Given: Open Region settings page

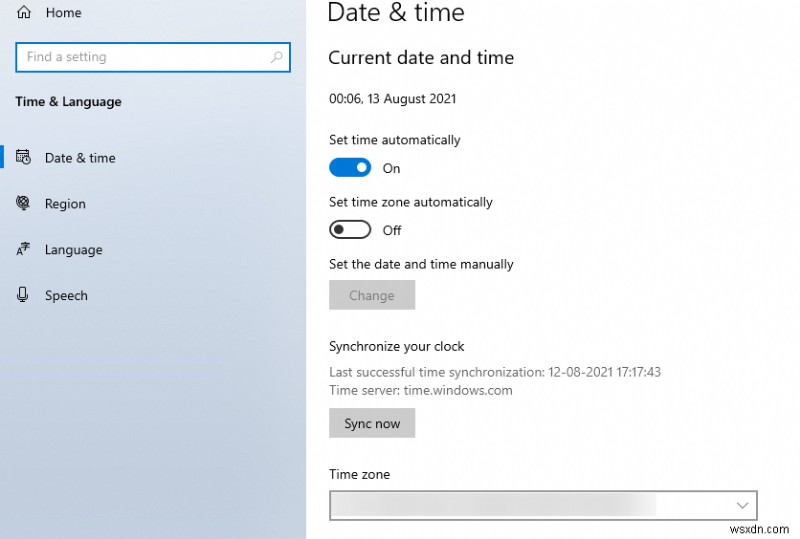Looking at the screenshot, I should tap(65, 204).
